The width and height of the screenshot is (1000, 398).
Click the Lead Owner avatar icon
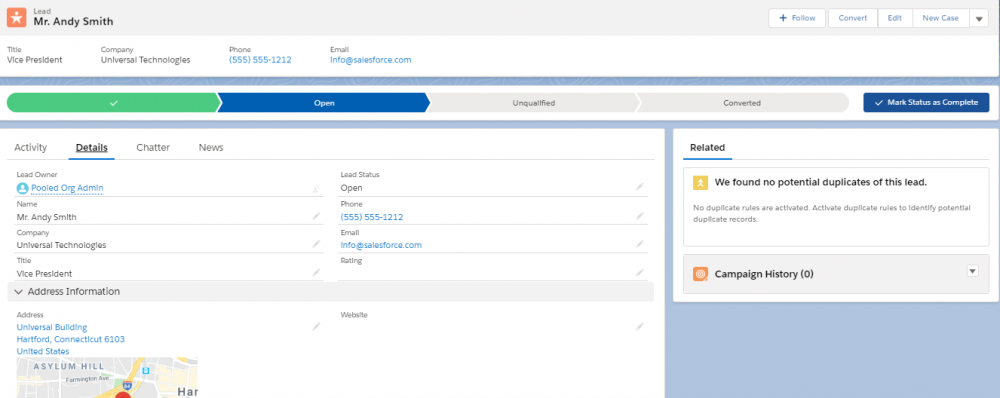tap(22, 188)
